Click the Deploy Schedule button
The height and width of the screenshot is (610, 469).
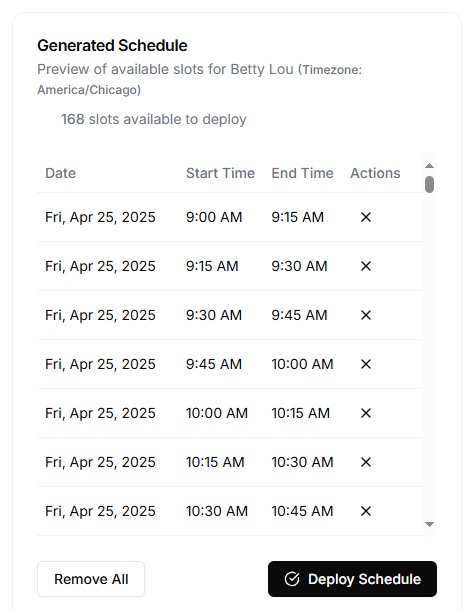[x=352, y=579]
